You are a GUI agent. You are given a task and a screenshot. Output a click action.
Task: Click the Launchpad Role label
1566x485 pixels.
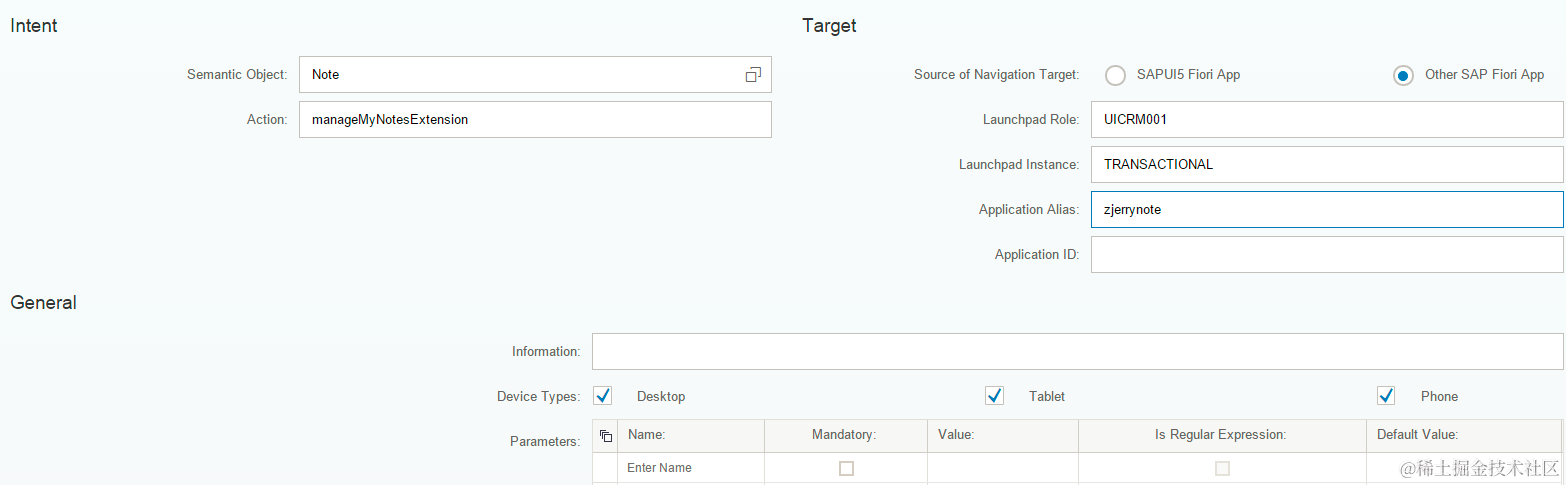(1031, 120)
